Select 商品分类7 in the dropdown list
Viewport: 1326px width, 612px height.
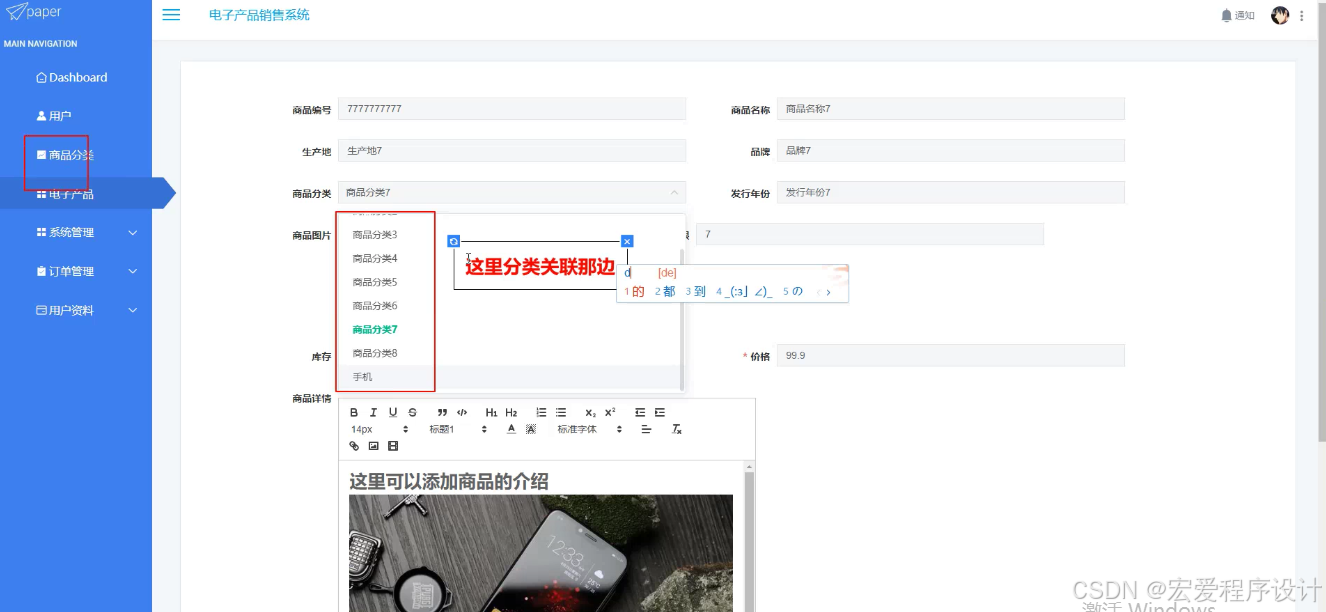[510, 329]
